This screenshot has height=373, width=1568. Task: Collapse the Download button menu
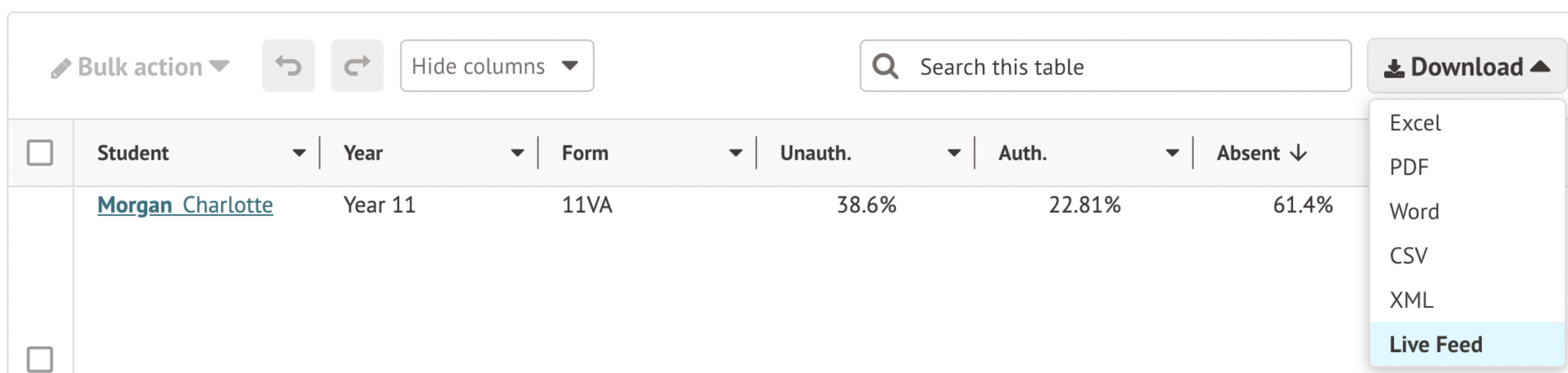[x=1467, y=66]
